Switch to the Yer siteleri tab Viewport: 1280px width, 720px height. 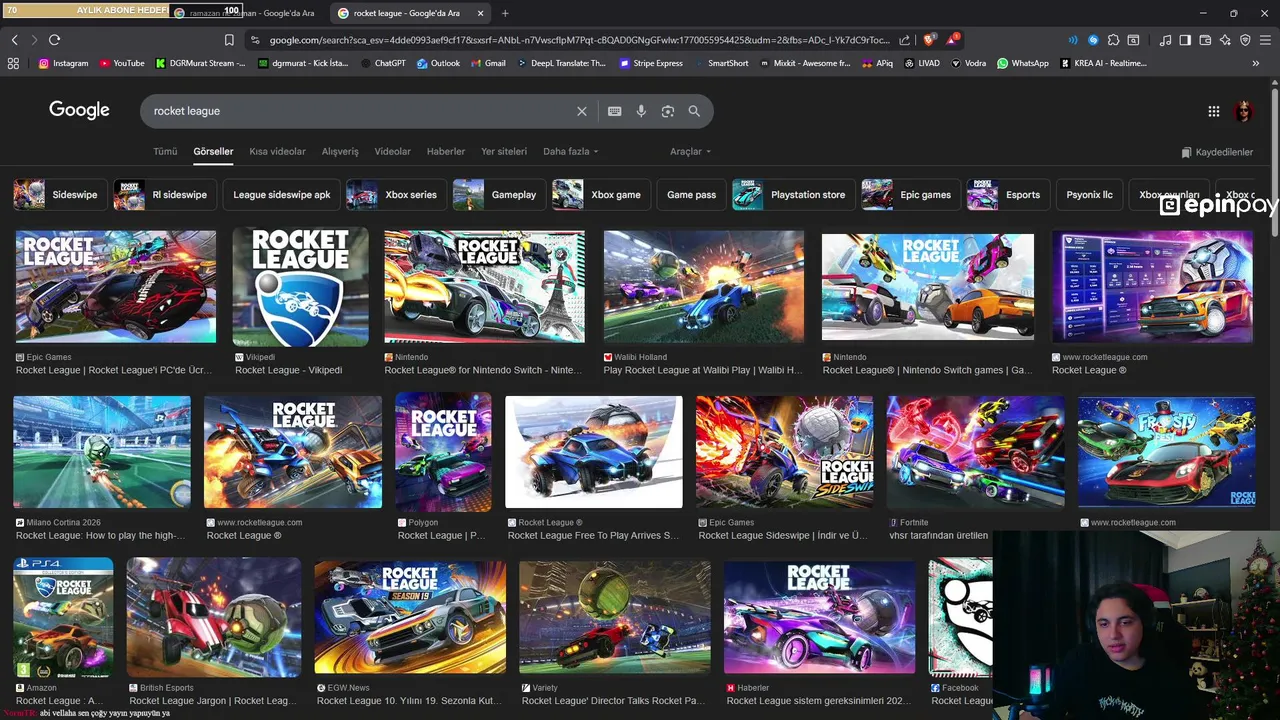504,151
